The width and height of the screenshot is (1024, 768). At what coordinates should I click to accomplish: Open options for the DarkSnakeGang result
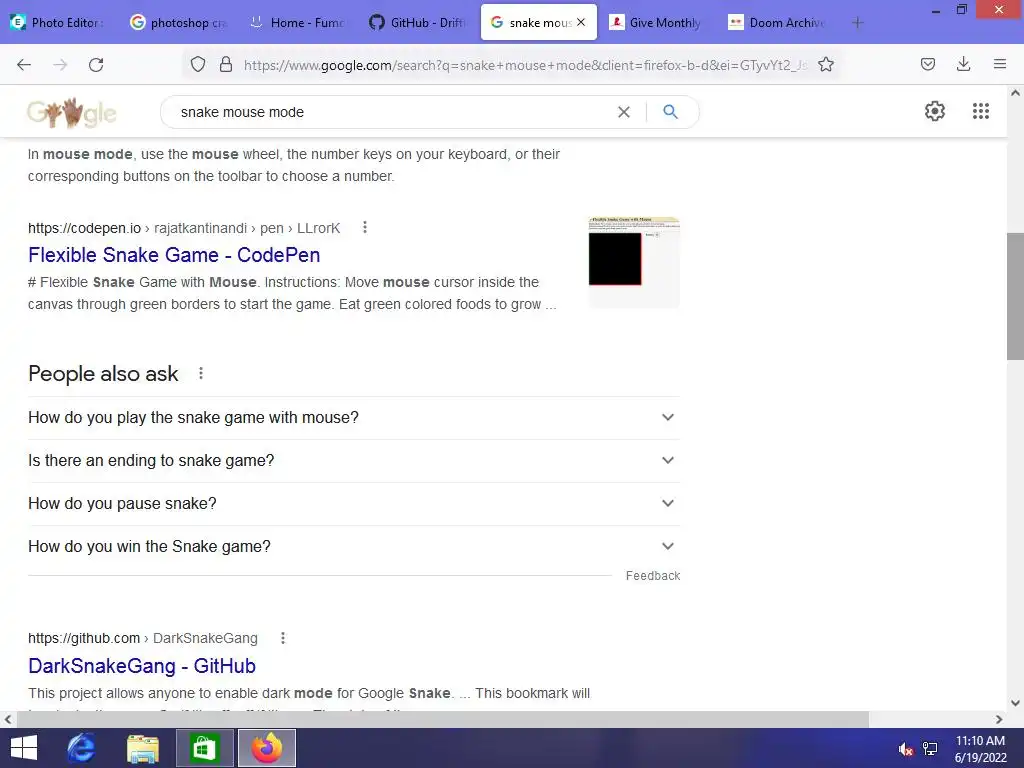pos(282,638)
